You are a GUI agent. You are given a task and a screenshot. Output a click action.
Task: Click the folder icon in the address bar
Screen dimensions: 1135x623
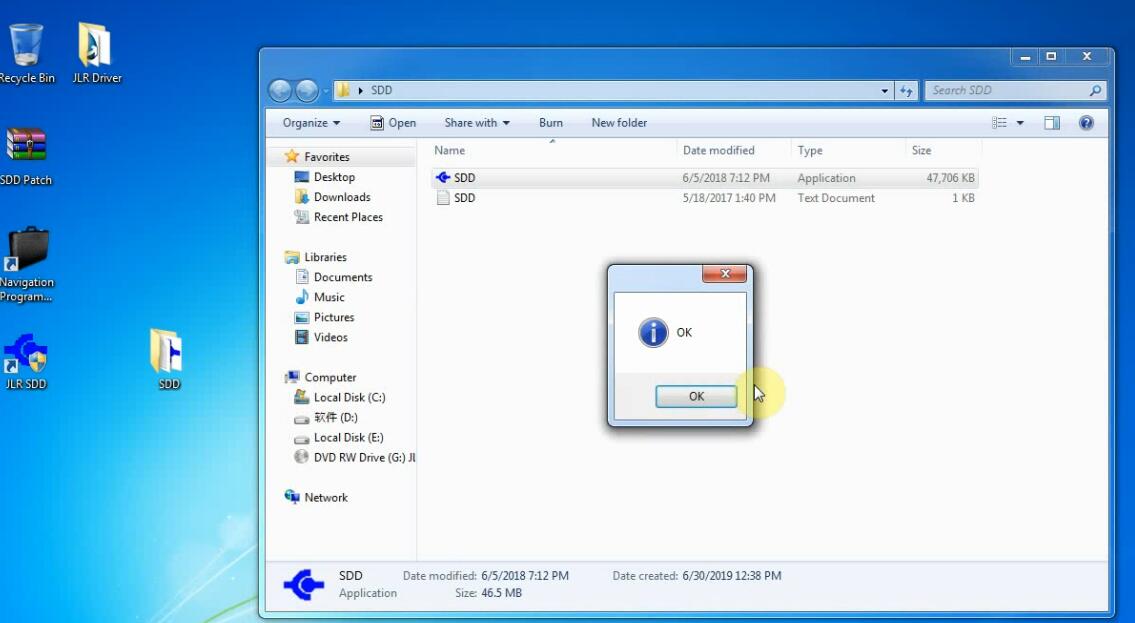pos(344,90)
